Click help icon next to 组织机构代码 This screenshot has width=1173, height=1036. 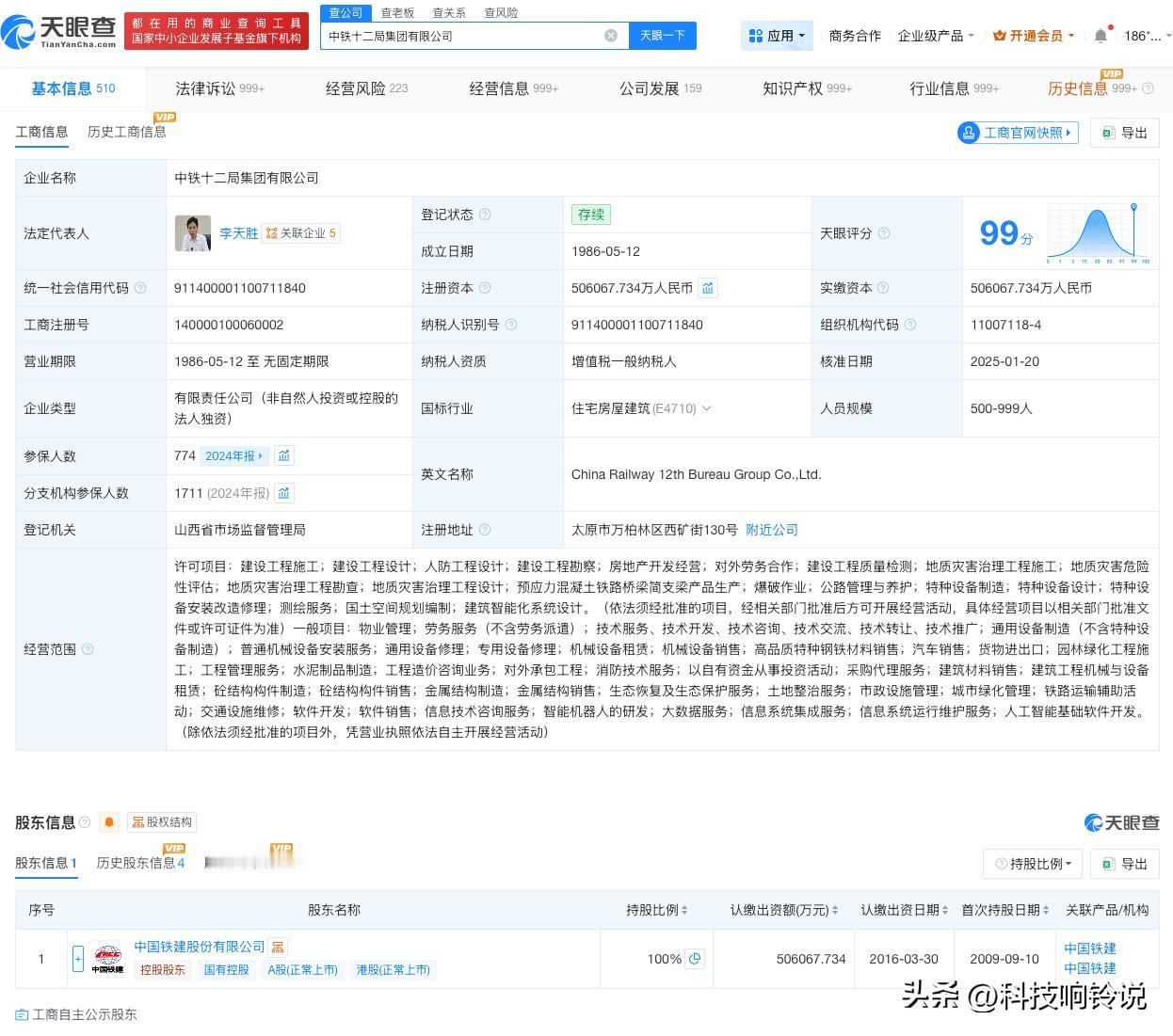click(x=910, y=325)
